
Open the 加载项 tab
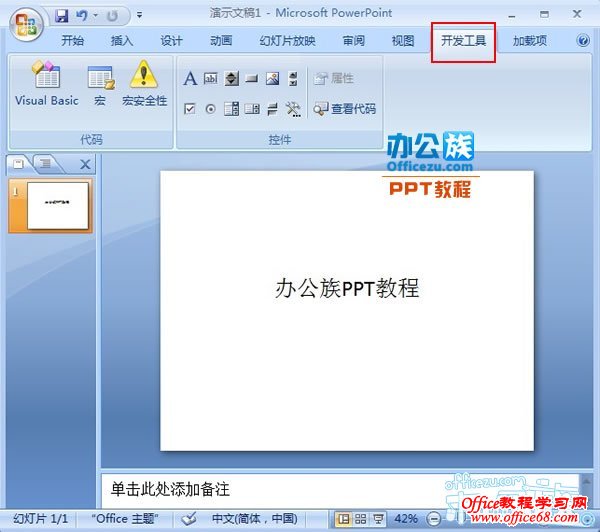530,41
